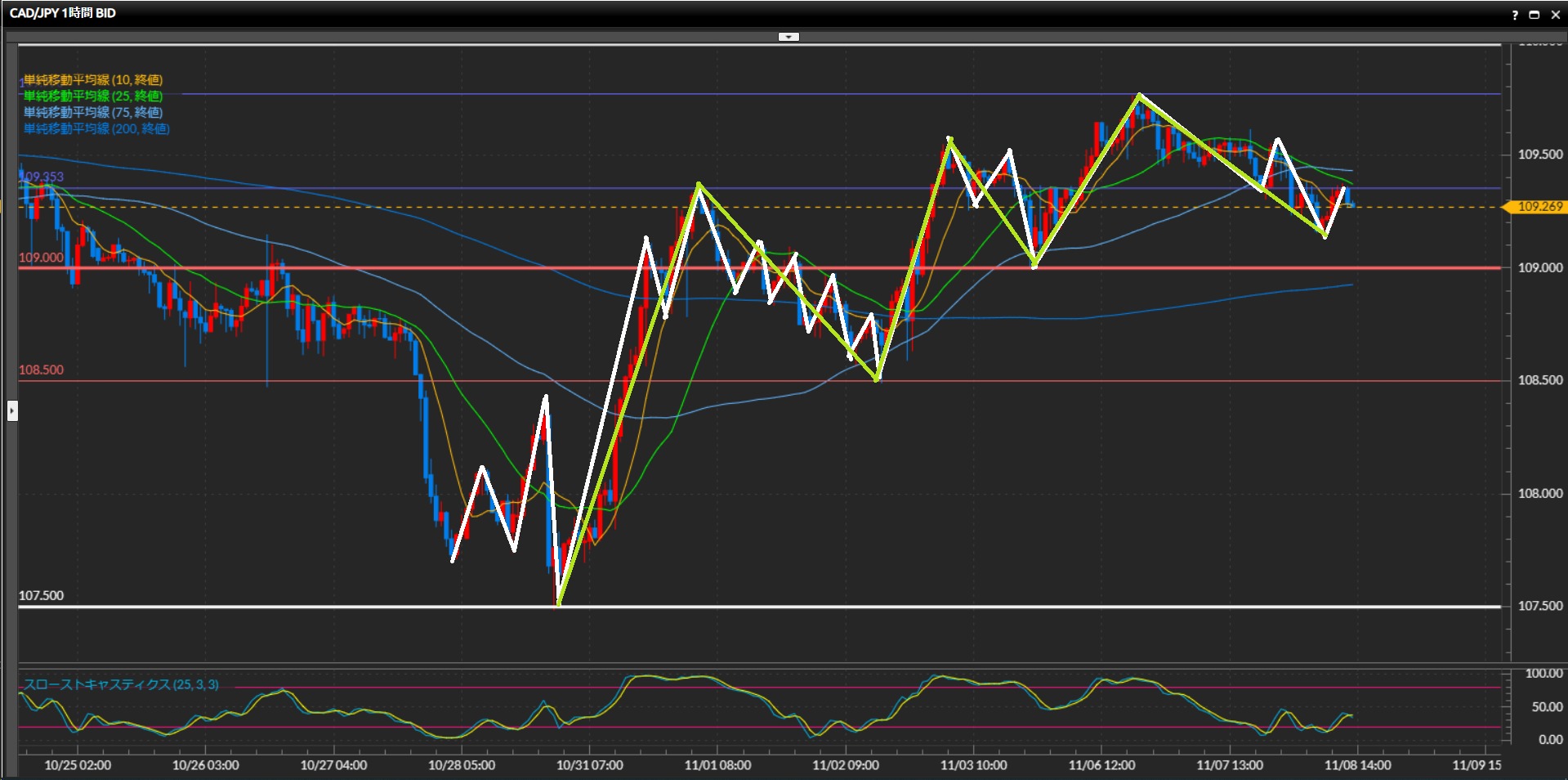This screenshot has width=1568, height=780.
Task: Click the 11/06 12:00 time axis label
Action: click(1101, 765)
